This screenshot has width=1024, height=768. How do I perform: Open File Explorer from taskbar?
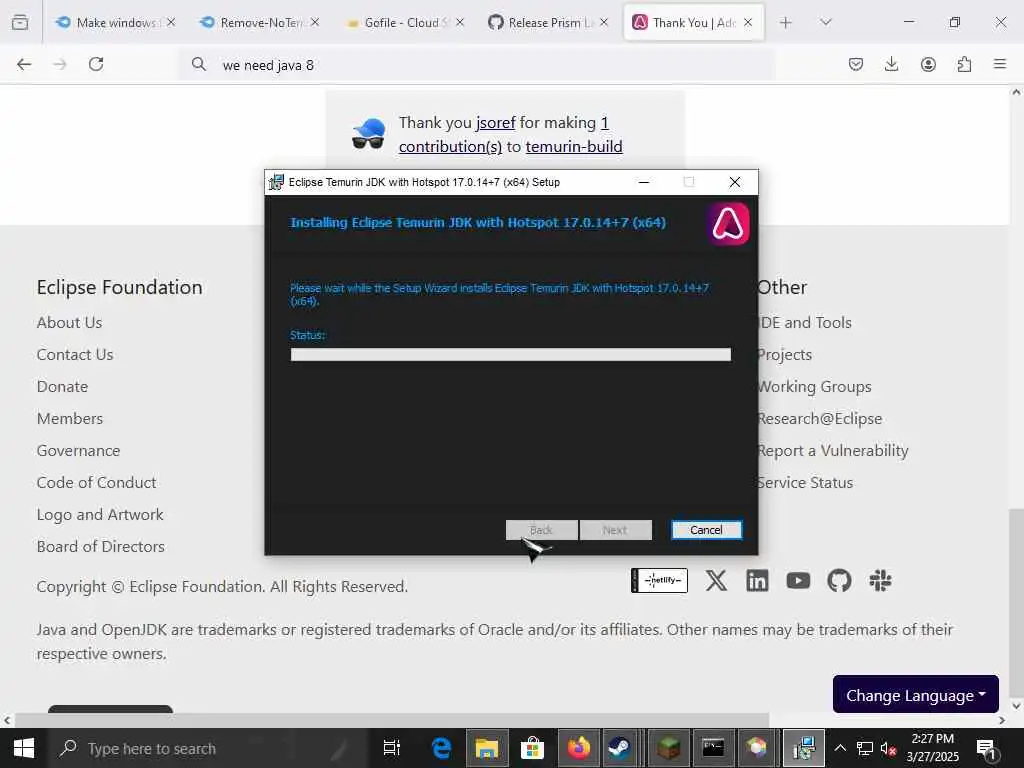click(x=487, y=748)
